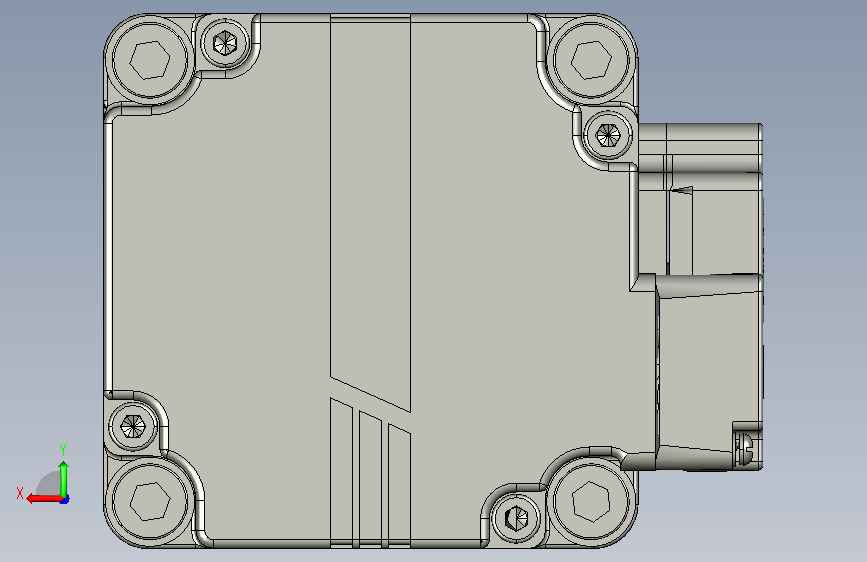This screenshot has height=562, width=867.
Task: Click the green Y axis arrow of triad
Action: click(64, 479)
